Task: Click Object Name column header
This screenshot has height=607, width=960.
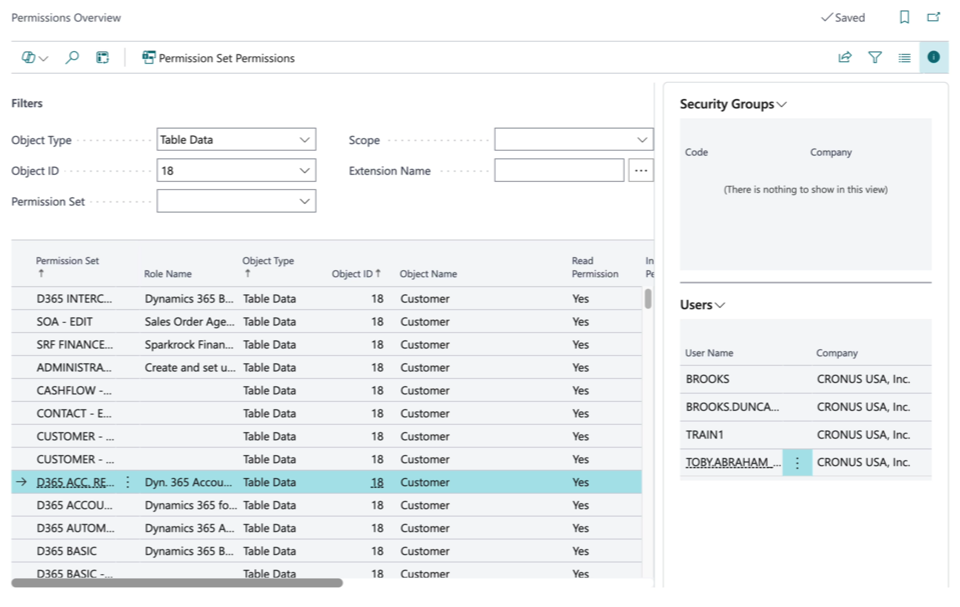Action: pos(429,274)
